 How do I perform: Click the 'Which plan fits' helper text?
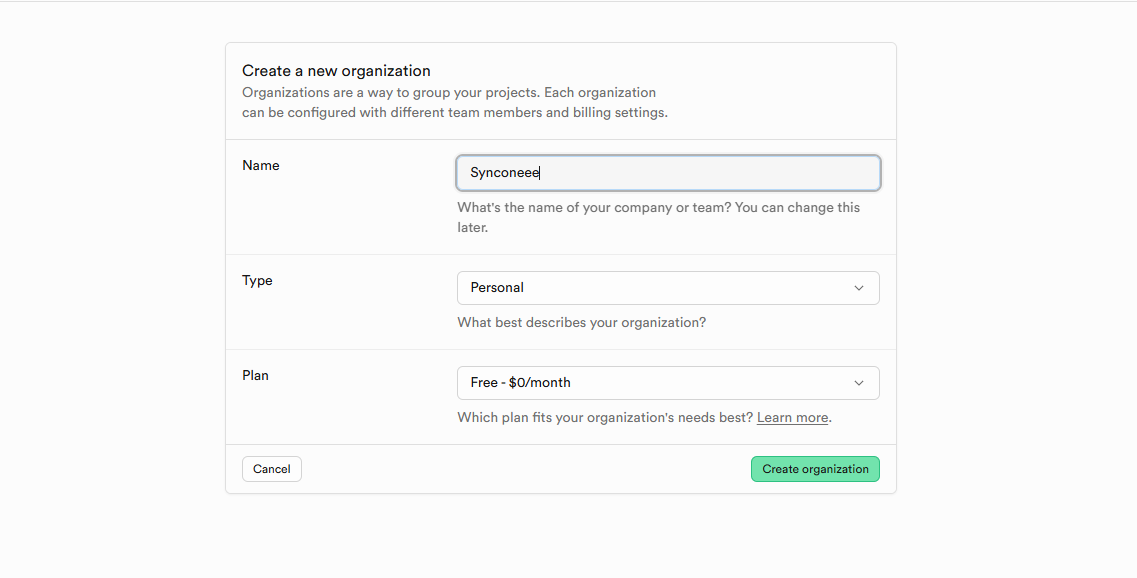(x=604, y=418)
